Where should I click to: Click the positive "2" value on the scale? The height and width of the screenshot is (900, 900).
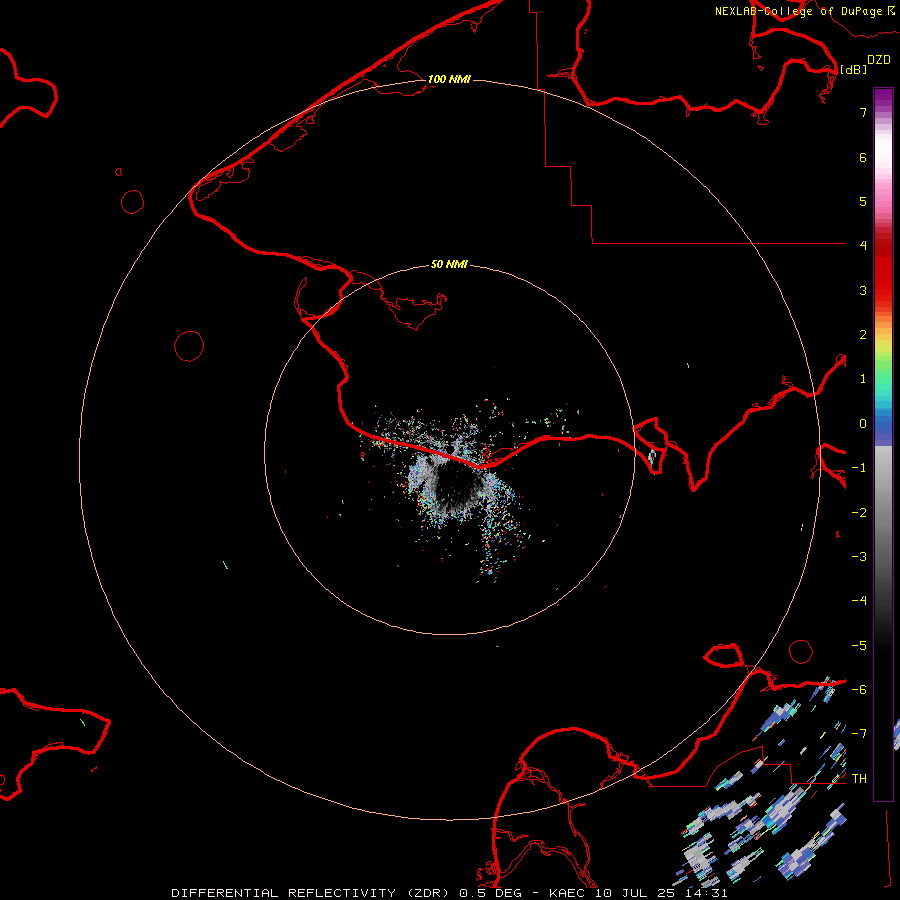coord(863,335)
